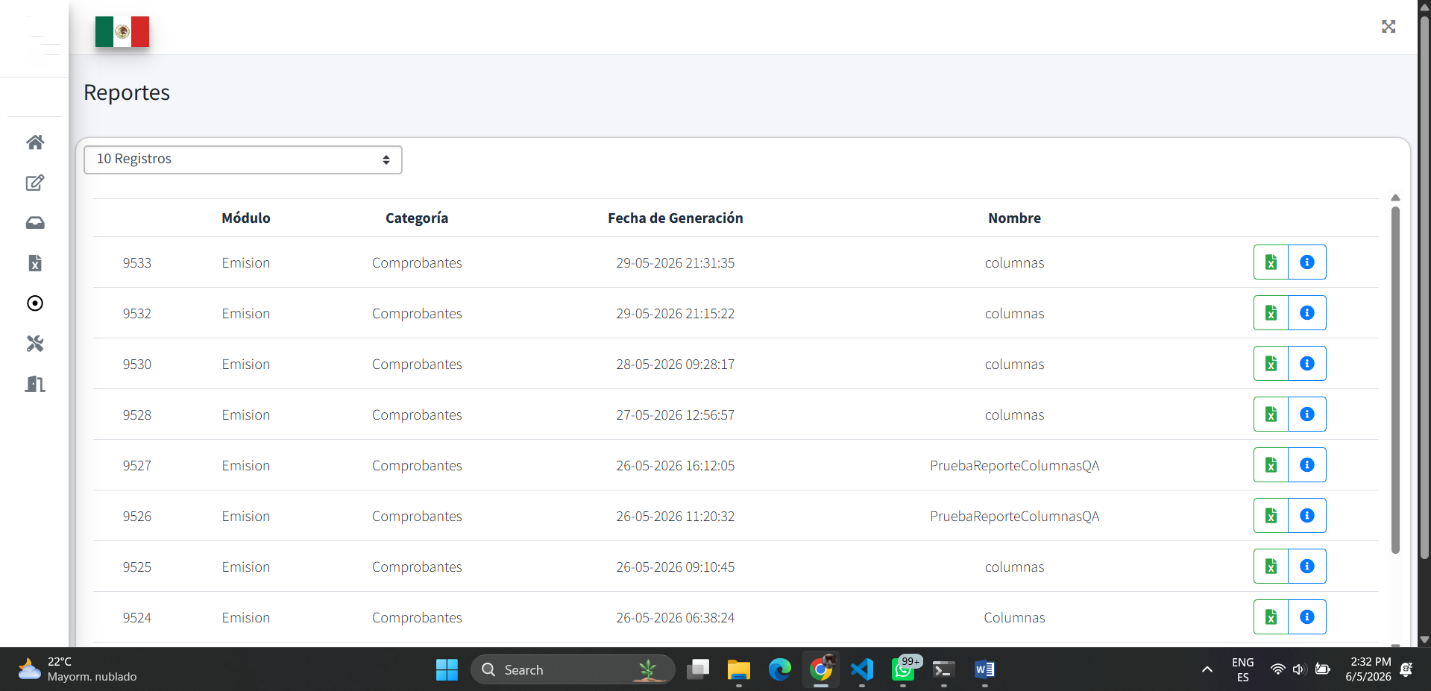Click Emision in row 9528

point(246,414)
